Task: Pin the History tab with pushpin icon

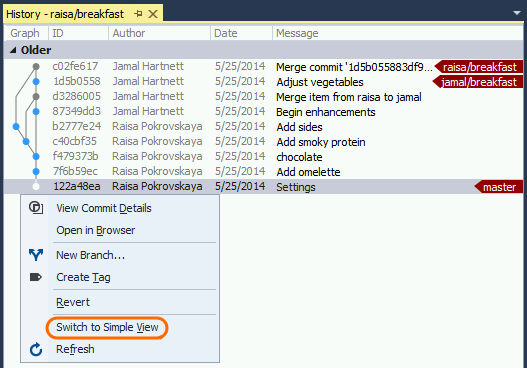Action: click(x=138, y=14)
